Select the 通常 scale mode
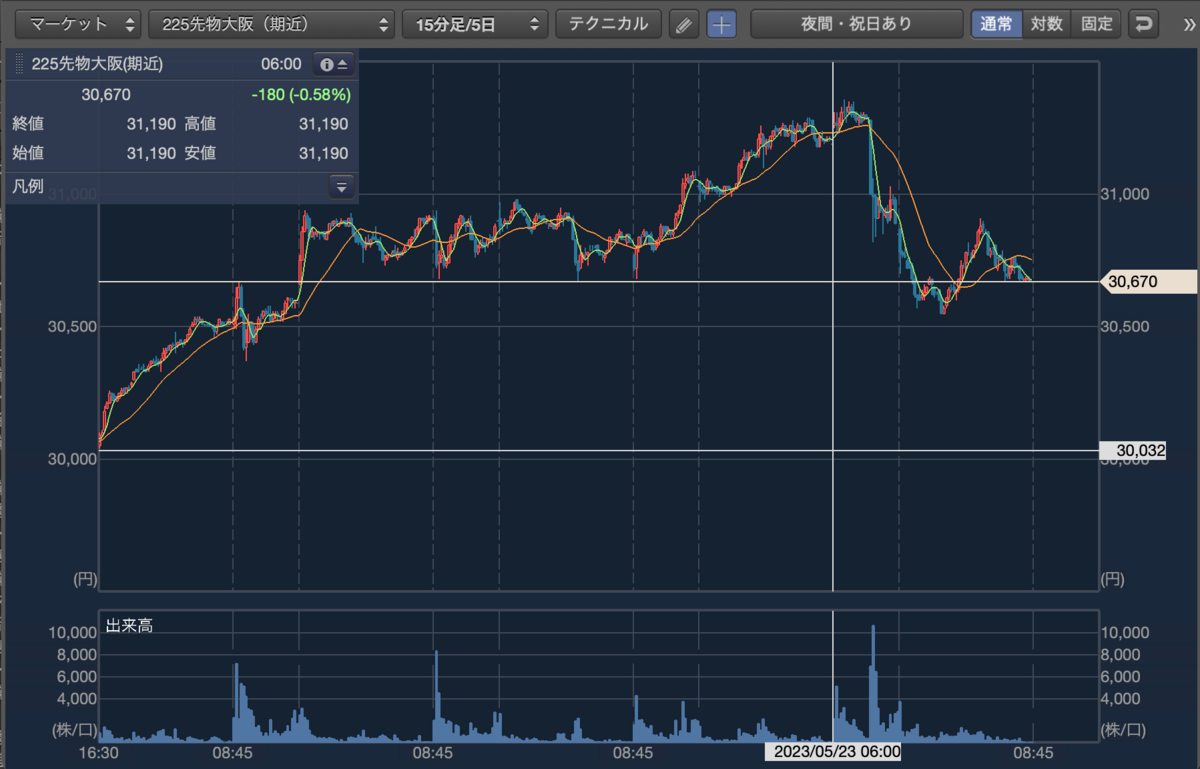 [x=996, y=24]
